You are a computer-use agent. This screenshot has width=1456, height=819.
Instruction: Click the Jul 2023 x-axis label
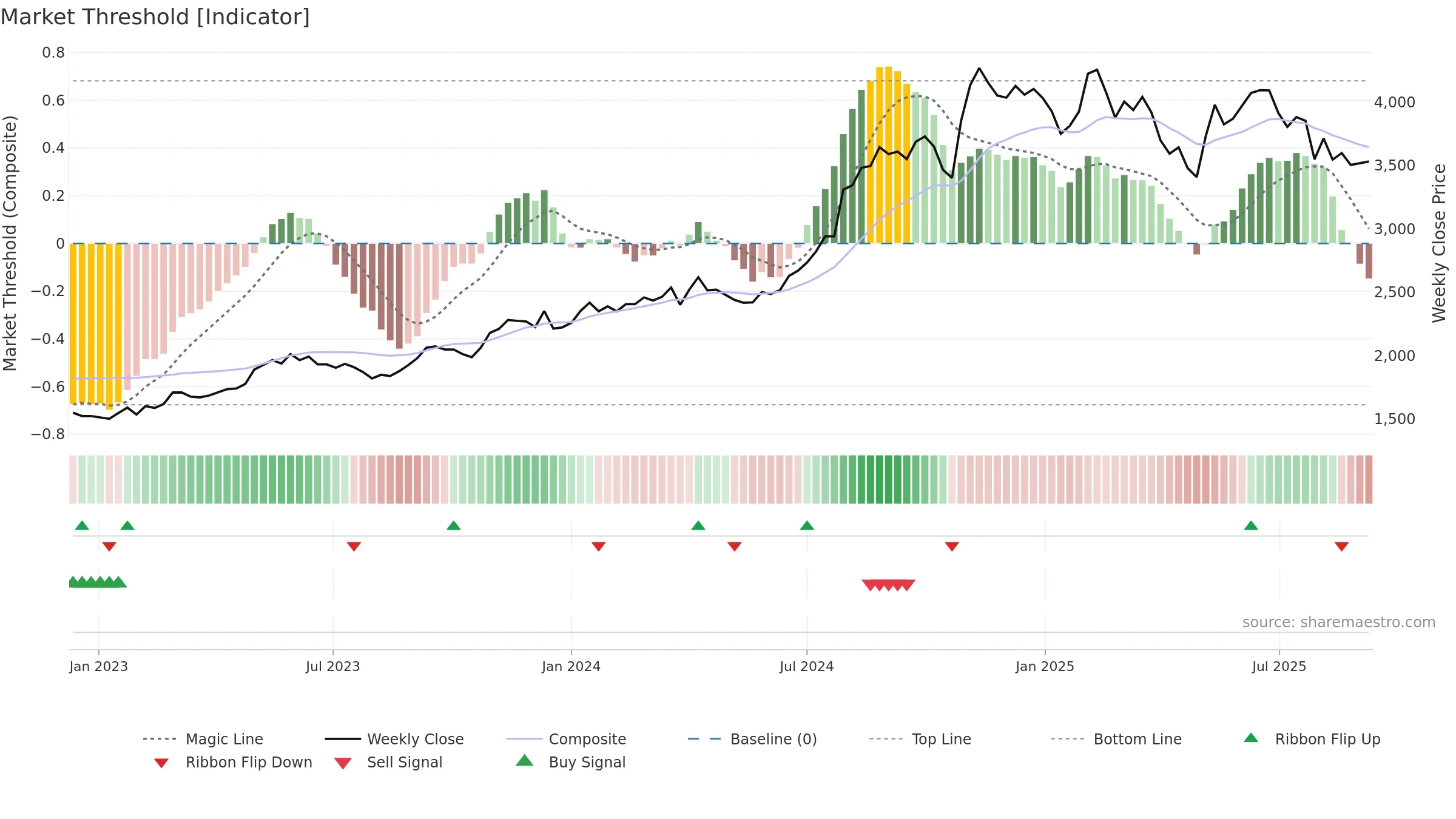[332, 666]
